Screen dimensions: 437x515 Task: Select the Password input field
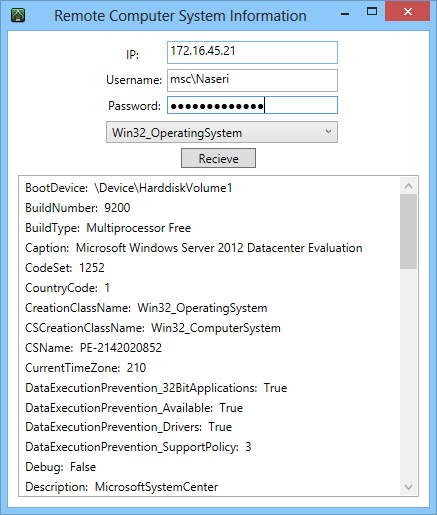pos(252,105)
